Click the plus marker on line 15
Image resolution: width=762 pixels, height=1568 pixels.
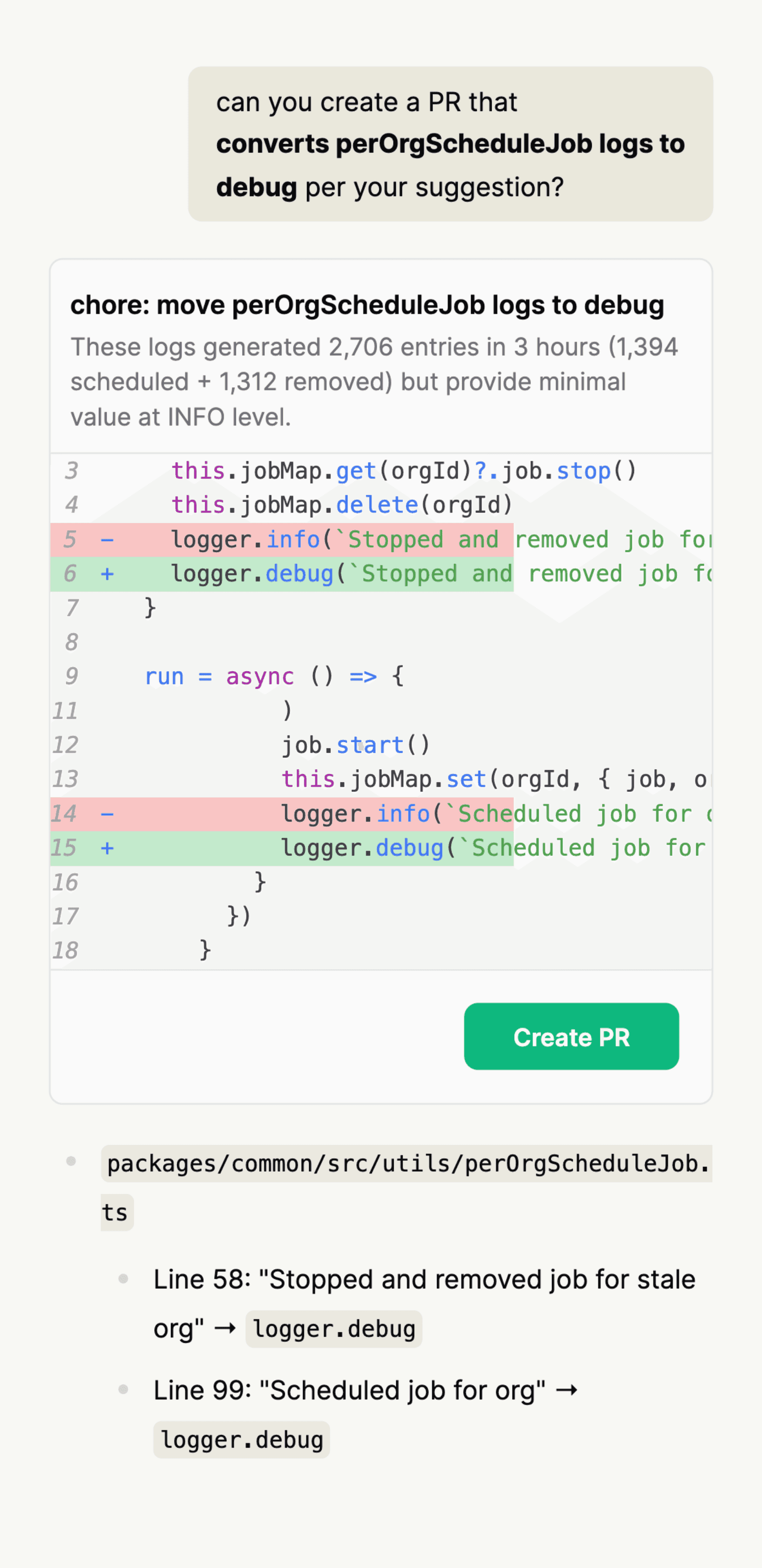click(x=108, y=847)
